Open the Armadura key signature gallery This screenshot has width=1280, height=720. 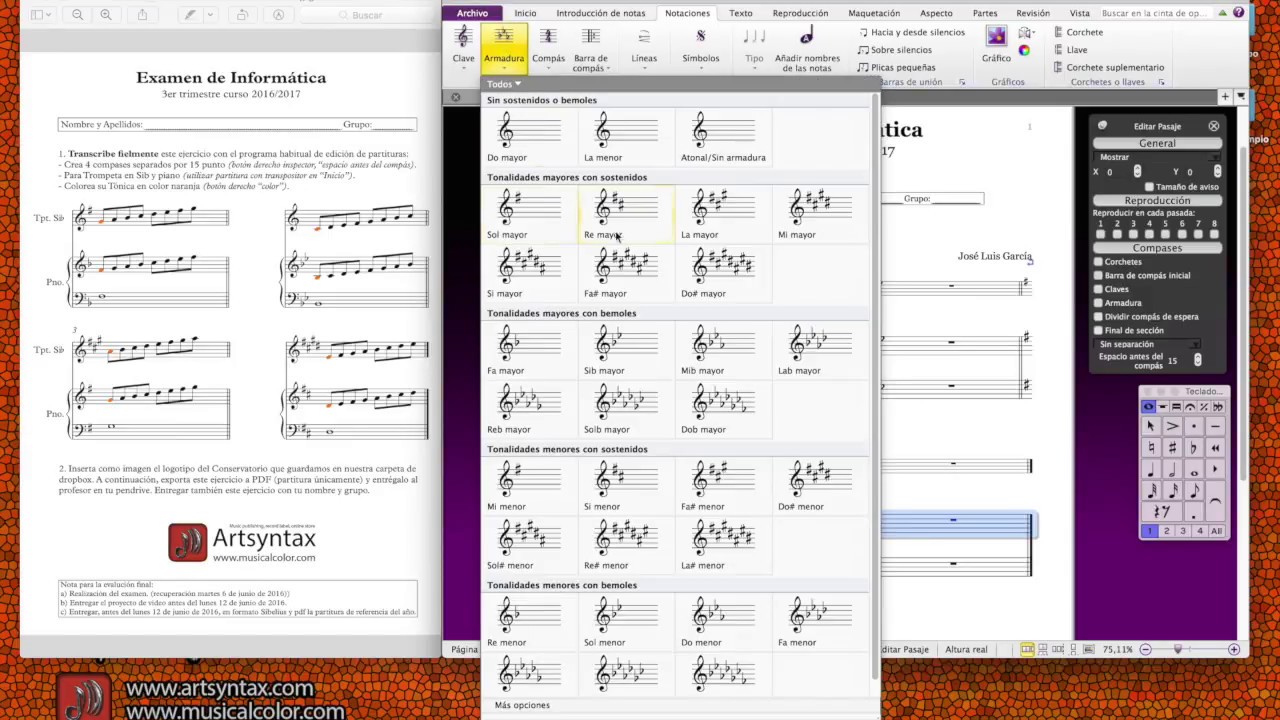pos(504,47)
